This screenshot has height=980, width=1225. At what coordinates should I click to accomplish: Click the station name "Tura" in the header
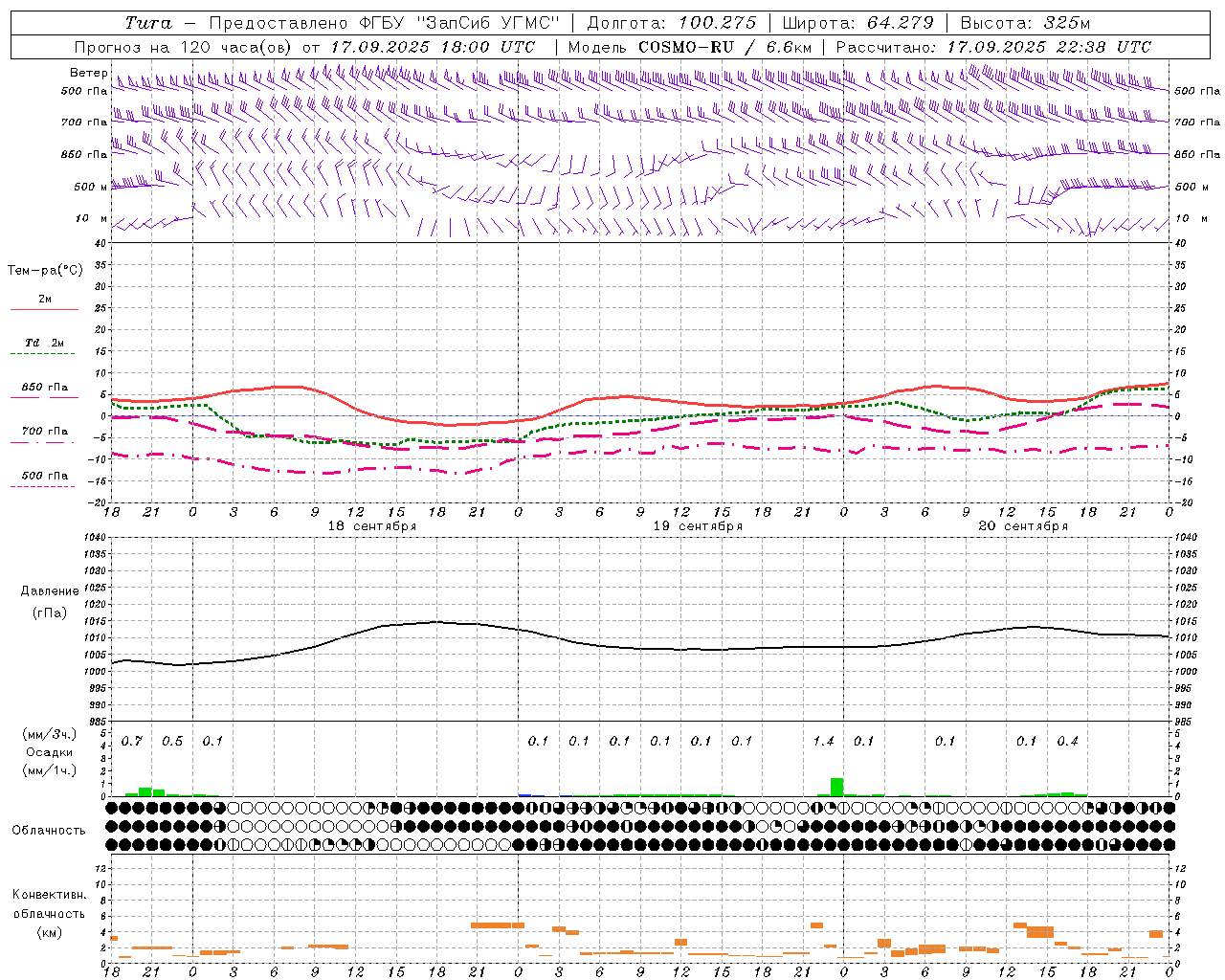[148, 23]
